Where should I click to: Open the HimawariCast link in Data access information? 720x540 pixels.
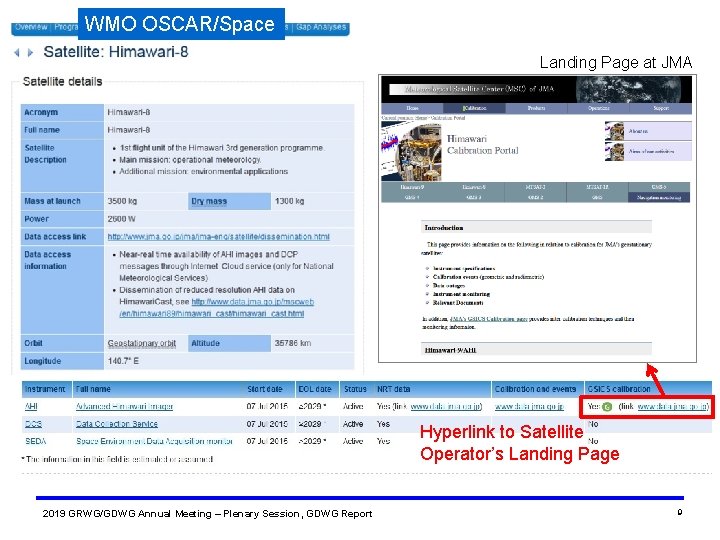pos(216,308)
